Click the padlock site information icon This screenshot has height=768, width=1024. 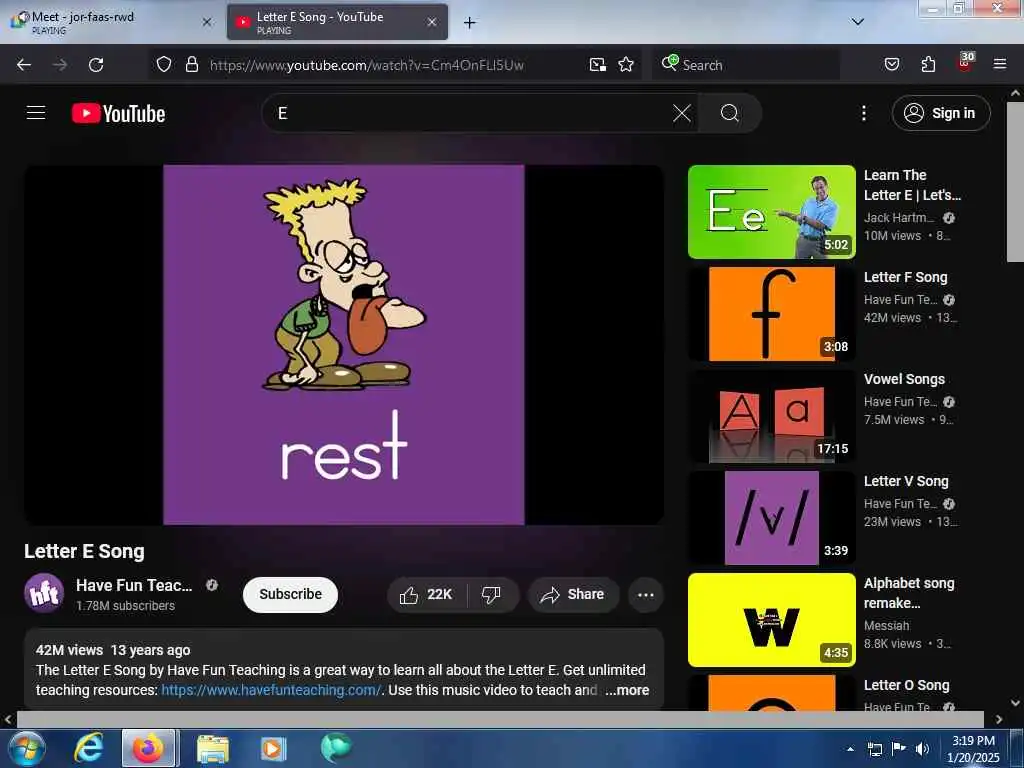tap(191, 64)
